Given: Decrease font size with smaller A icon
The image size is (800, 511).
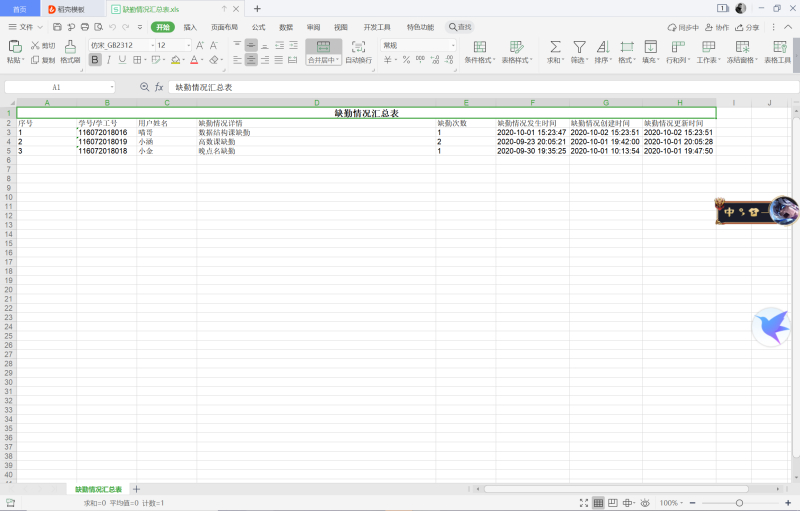Looking at the screenshot, I should 214,45.
